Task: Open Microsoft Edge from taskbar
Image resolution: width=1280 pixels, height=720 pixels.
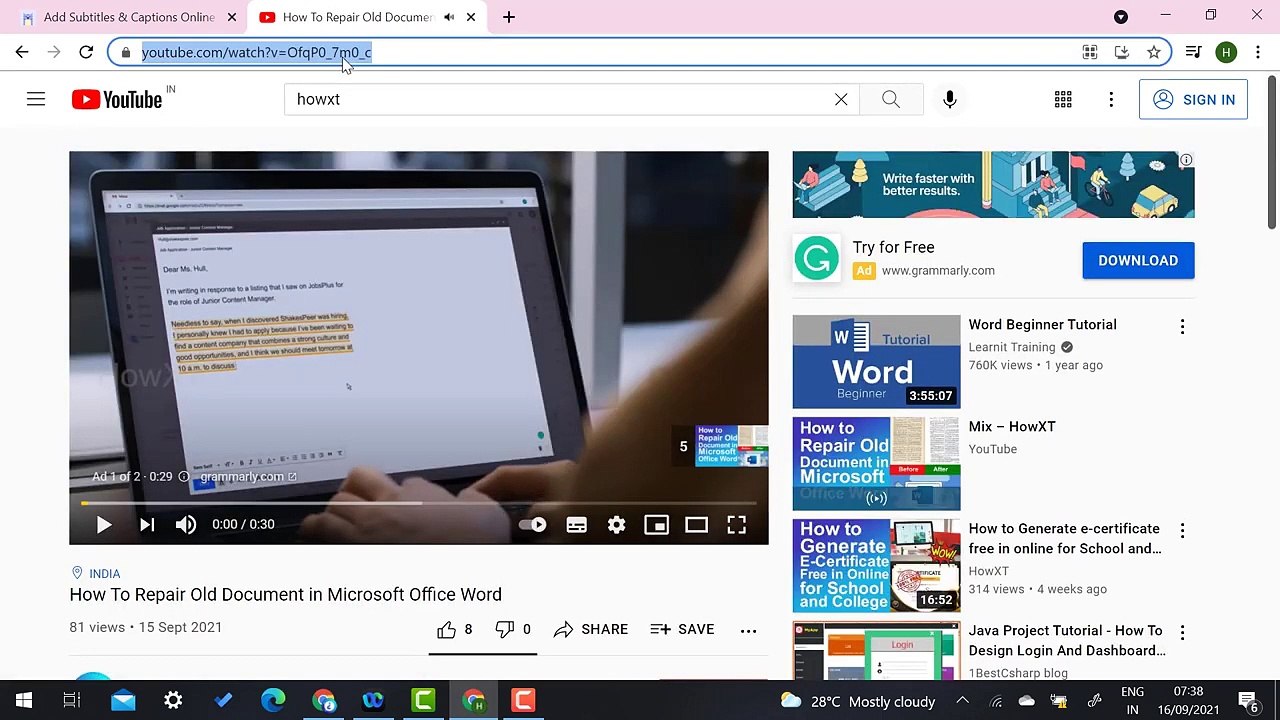Action: [x=273, y=701]
